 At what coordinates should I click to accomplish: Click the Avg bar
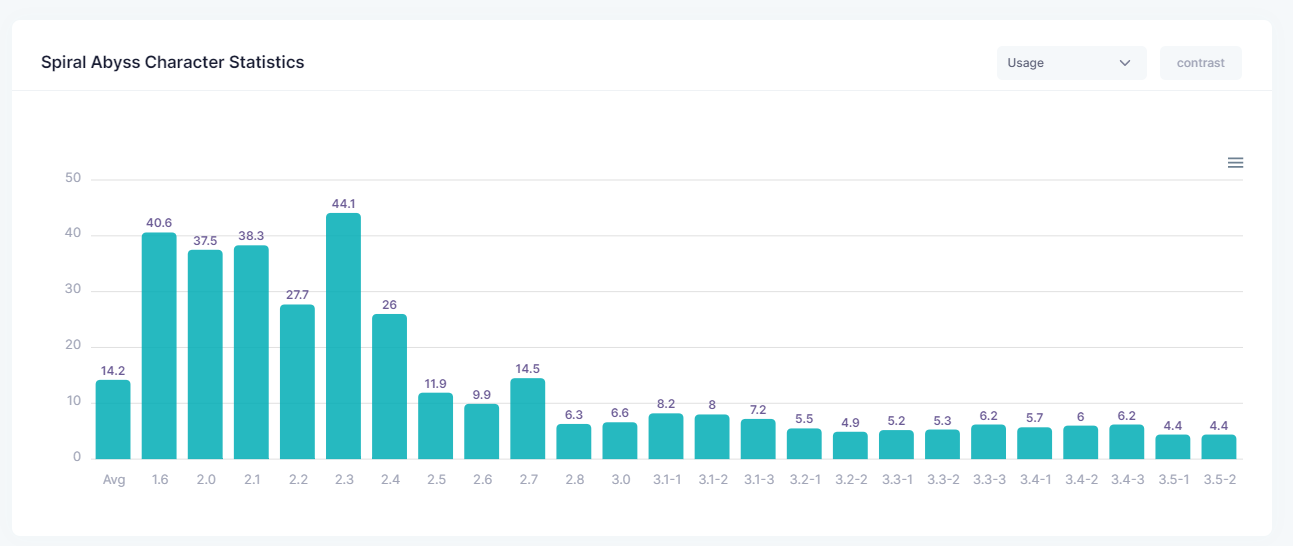pos(113,419)
